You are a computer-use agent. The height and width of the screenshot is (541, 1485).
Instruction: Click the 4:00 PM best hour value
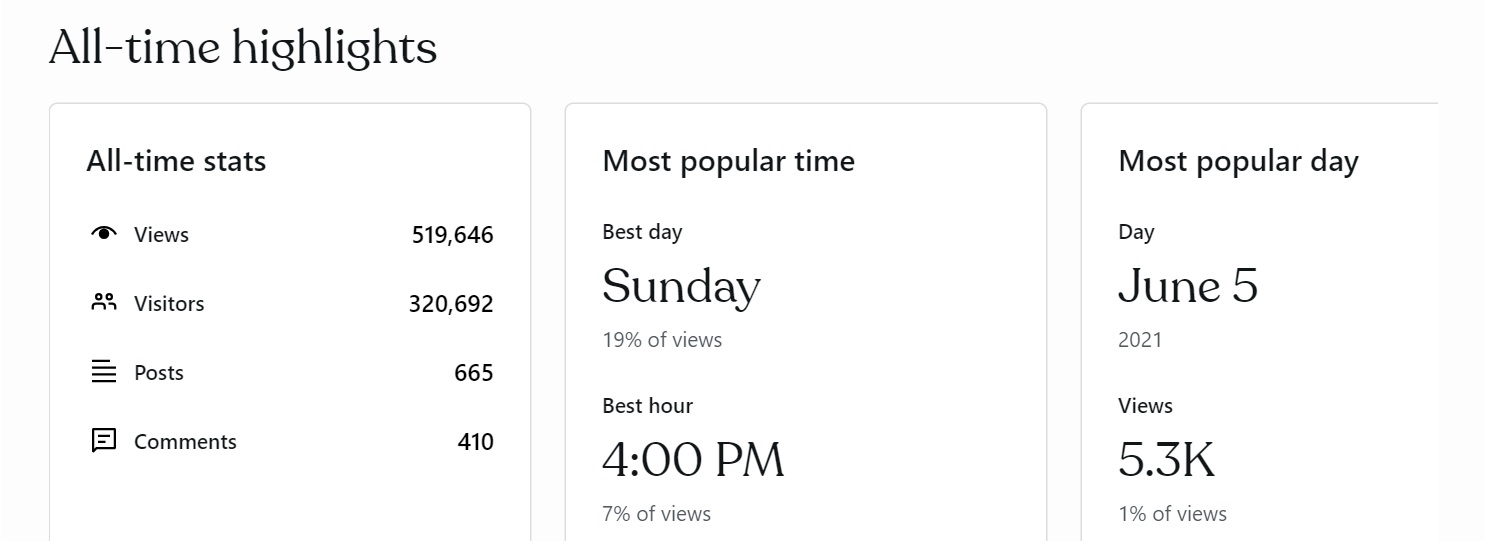pyautogui.click(x=693, y=460)
